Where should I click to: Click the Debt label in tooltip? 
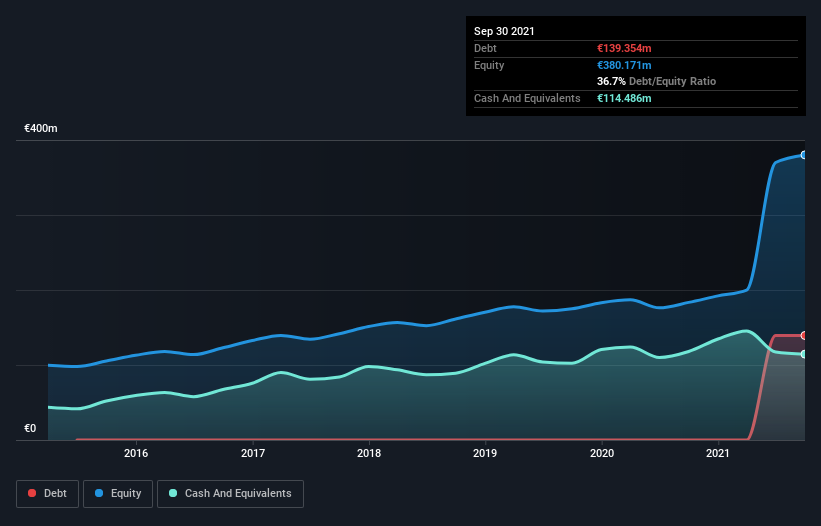(x=485, y=48)
